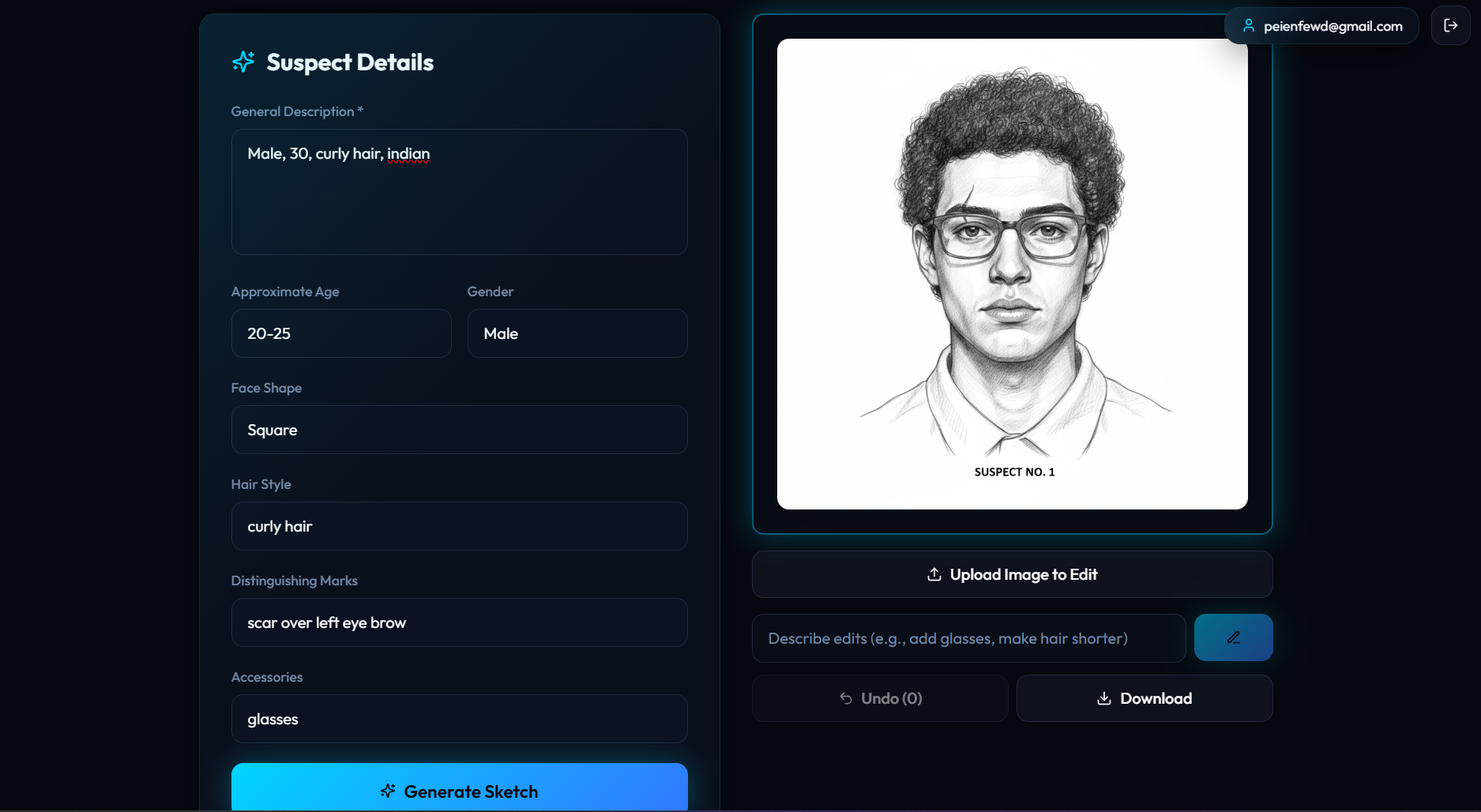Click the Describe edits input box
Viewport: 1481px width, 812px height.
pos(968,638)
